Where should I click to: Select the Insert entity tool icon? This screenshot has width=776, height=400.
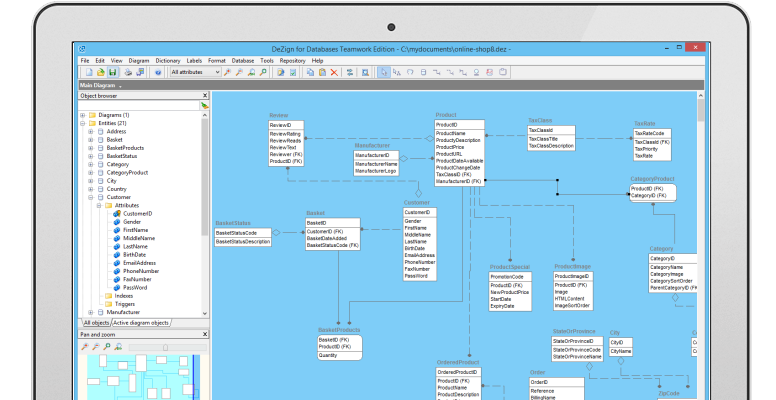point(423,72)
